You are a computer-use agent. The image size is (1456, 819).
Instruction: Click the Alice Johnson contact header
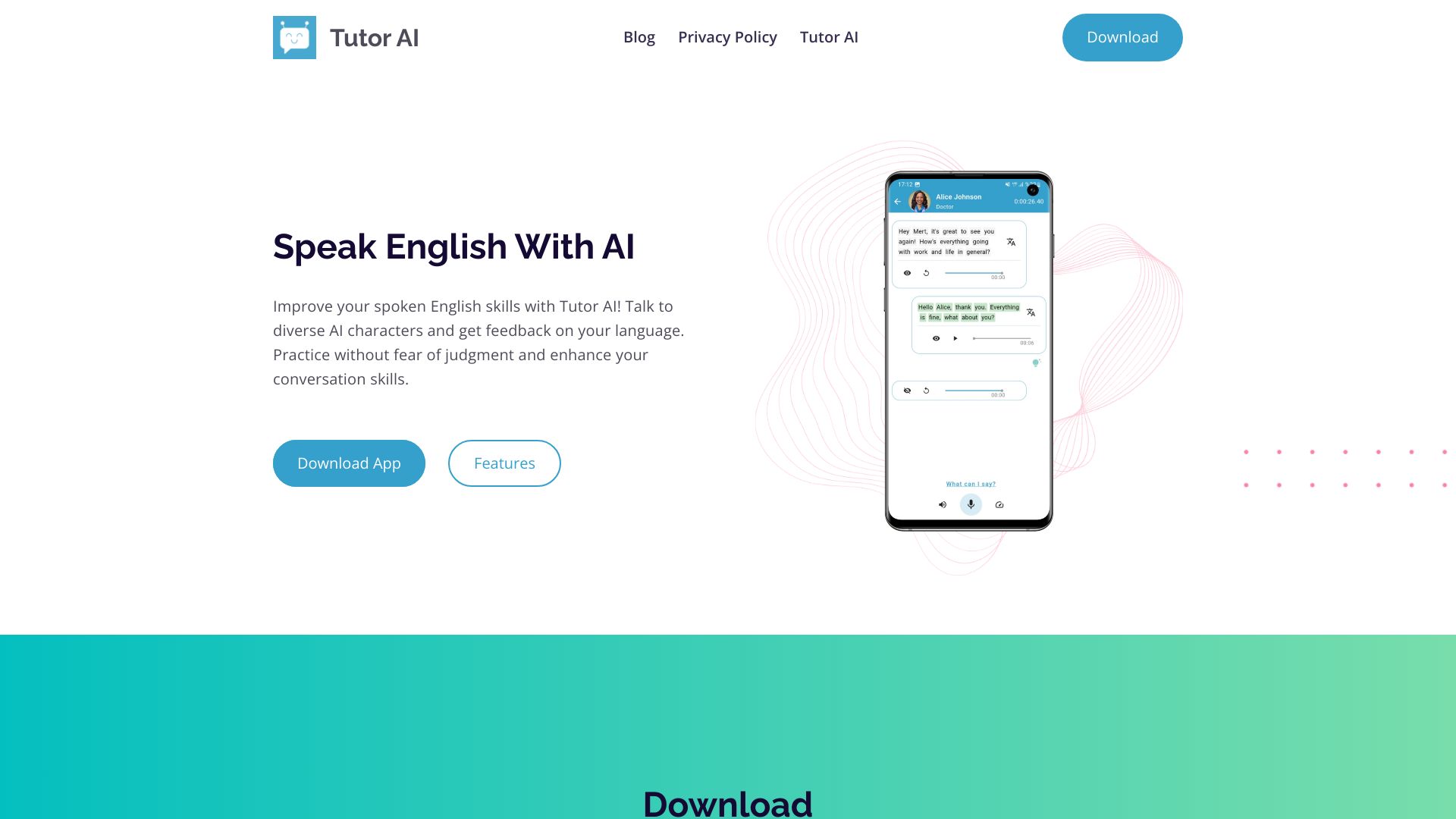(968, 200)
